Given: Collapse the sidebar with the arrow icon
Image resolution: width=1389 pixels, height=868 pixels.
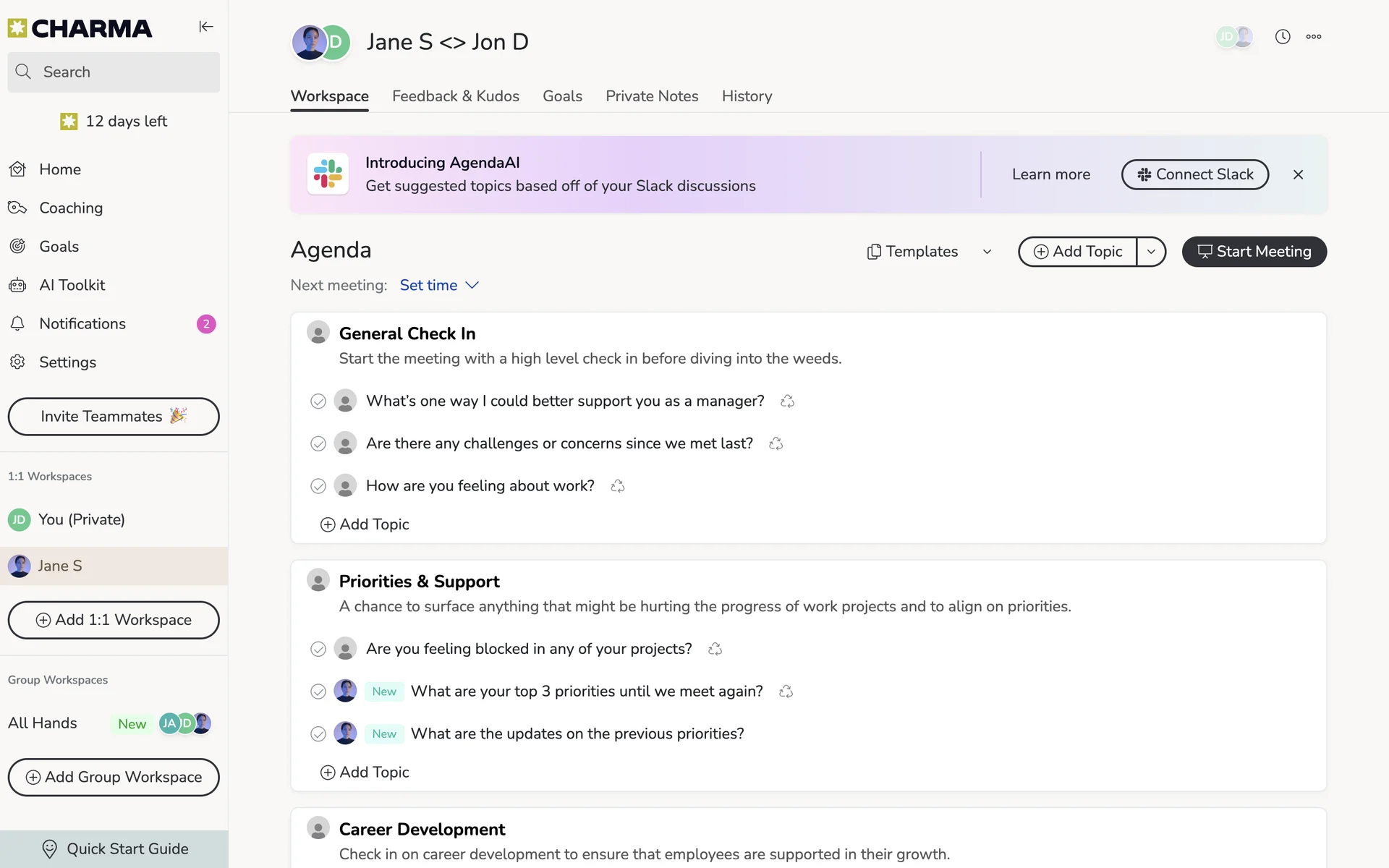Looking at the screenshot, I should click(x=206, y=27).
